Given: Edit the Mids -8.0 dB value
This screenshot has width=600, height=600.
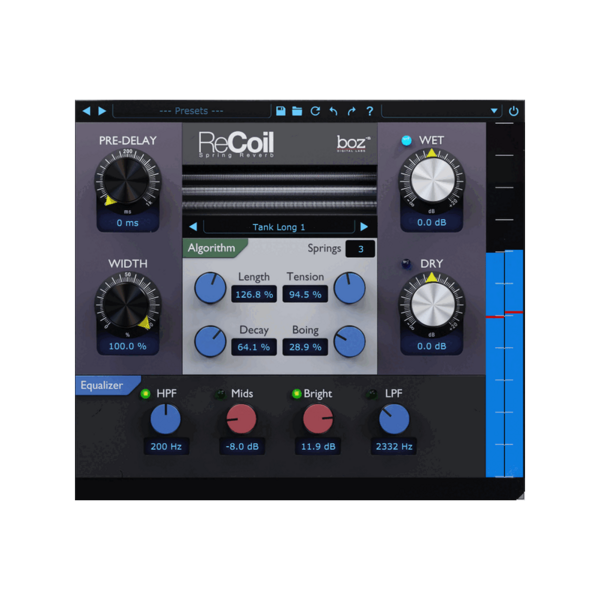Looking at the screenshot, I should [x=242, y=446].
